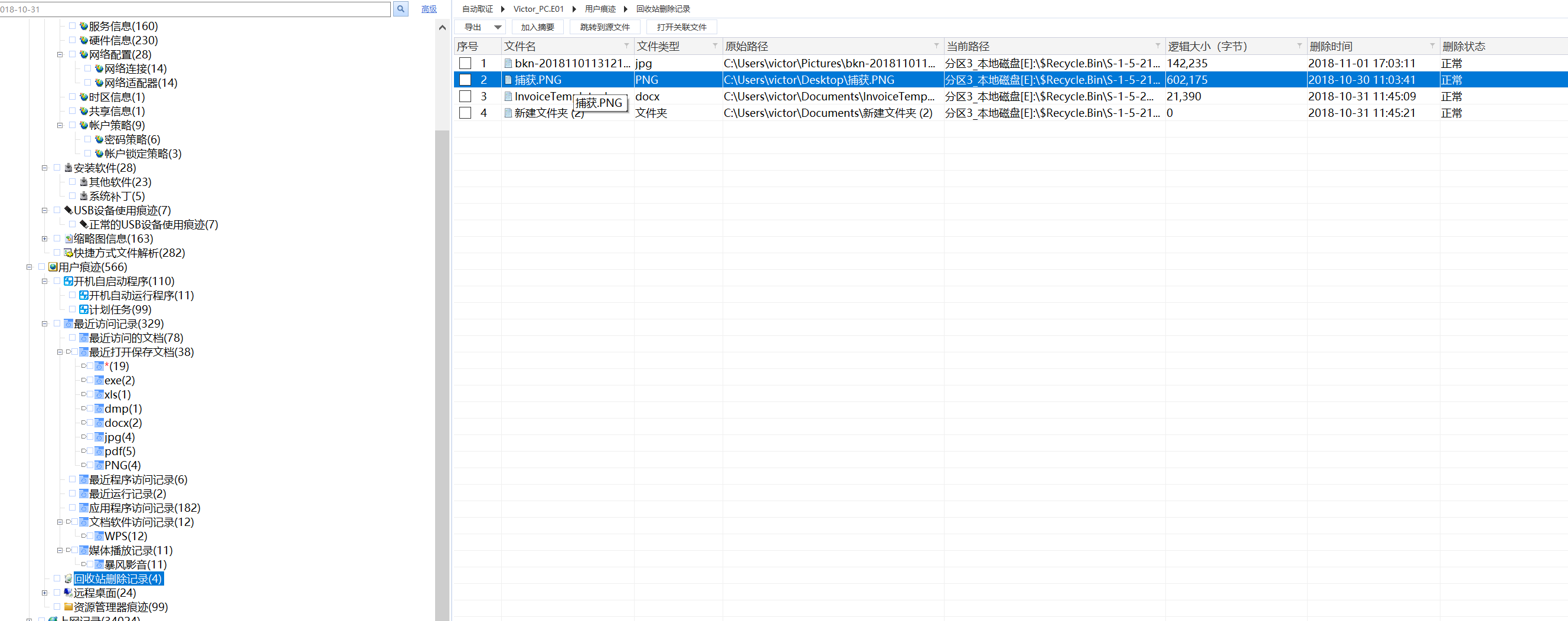This screenshot has height=621, width=1568.
Task: Click the 安装软件 tree node icon
Action: pyautogui.click(x=68, y=168)
